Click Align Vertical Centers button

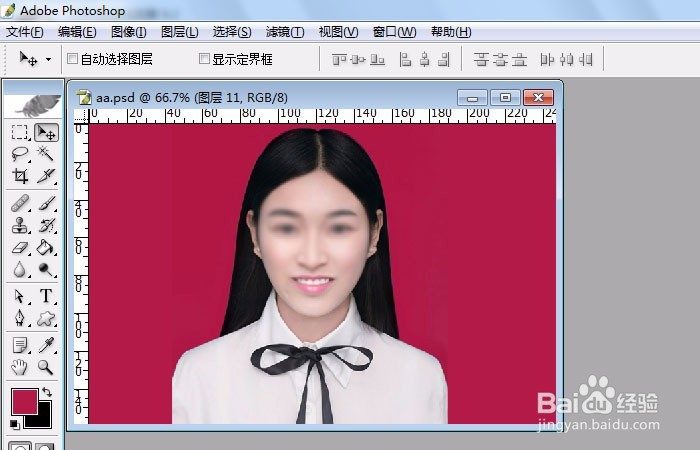pyautogui.click(x=358, y=59)
